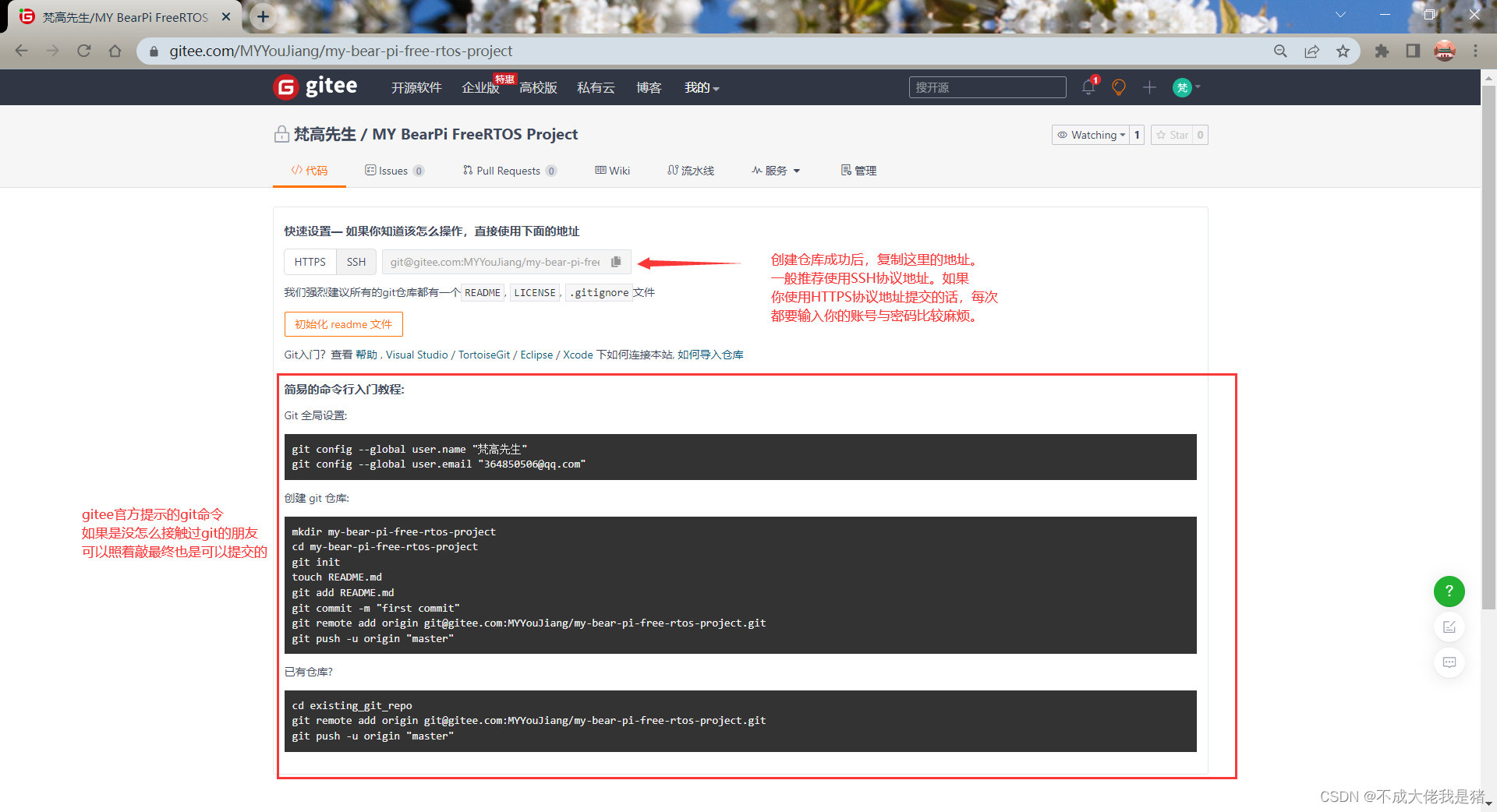Click the browser profile avatar icon
Screen dimensions: 1497x812
(x=1445, y=51)
